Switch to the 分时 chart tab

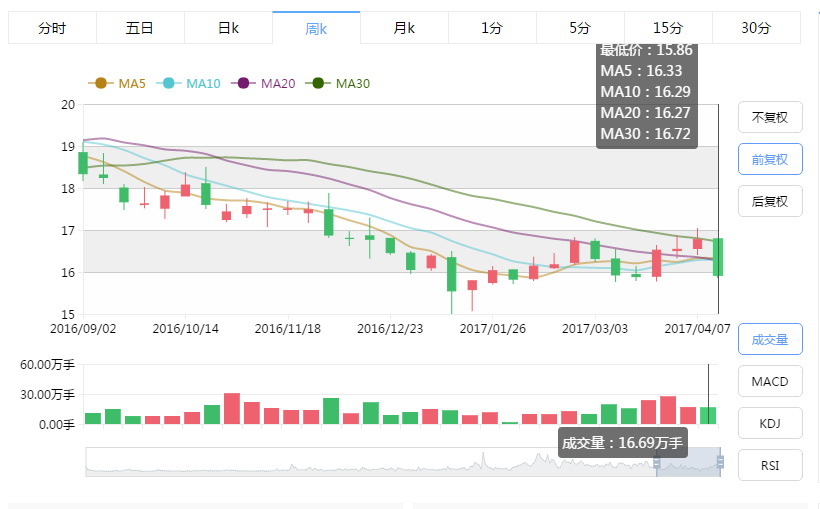point(52,28)
